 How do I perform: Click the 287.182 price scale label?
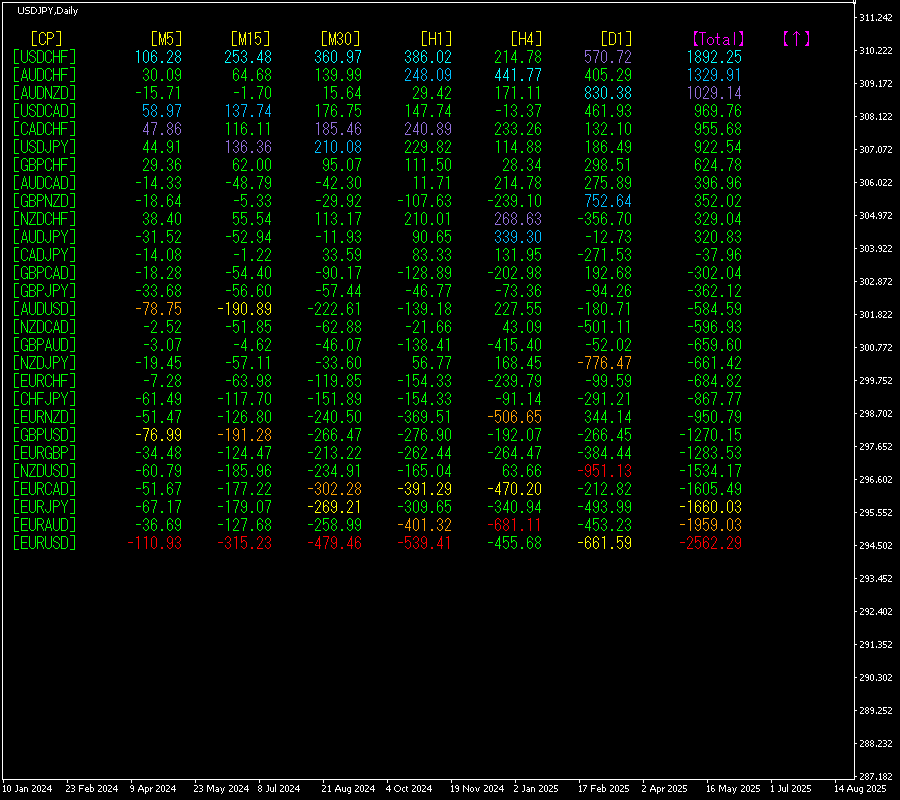tap(876, 776)
